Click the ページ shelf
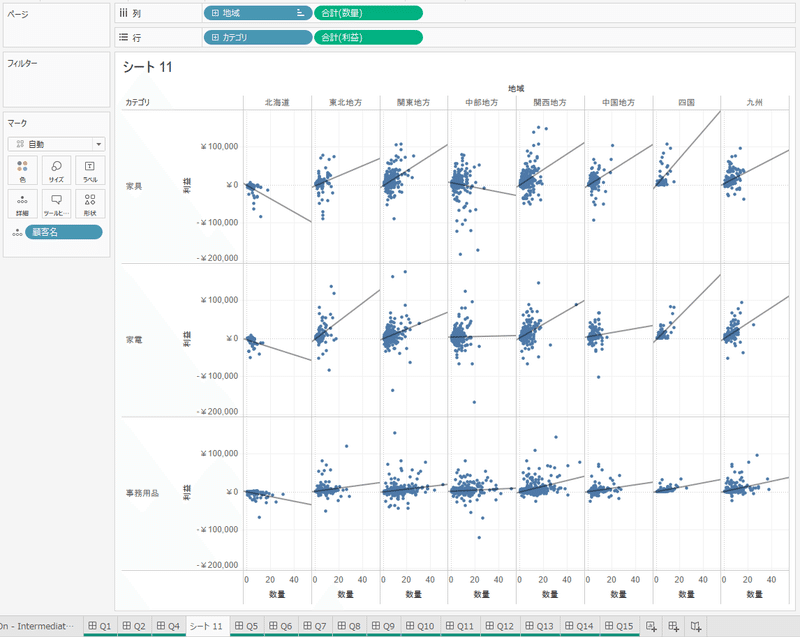800x637 pixels. tap(57, 26)
